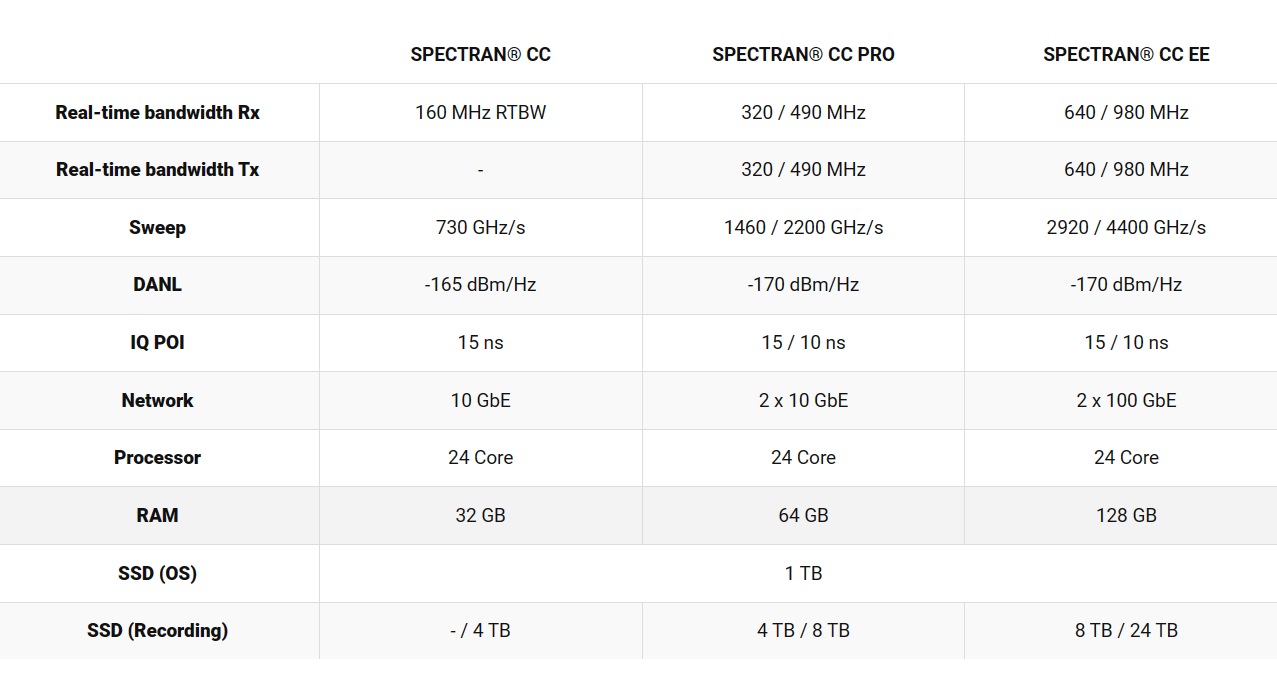The height and width of the screenshot is (679, 1277).
Task: Click the SSD (Recording) row label
Action: pyautogui.click(x=157, y=631)
